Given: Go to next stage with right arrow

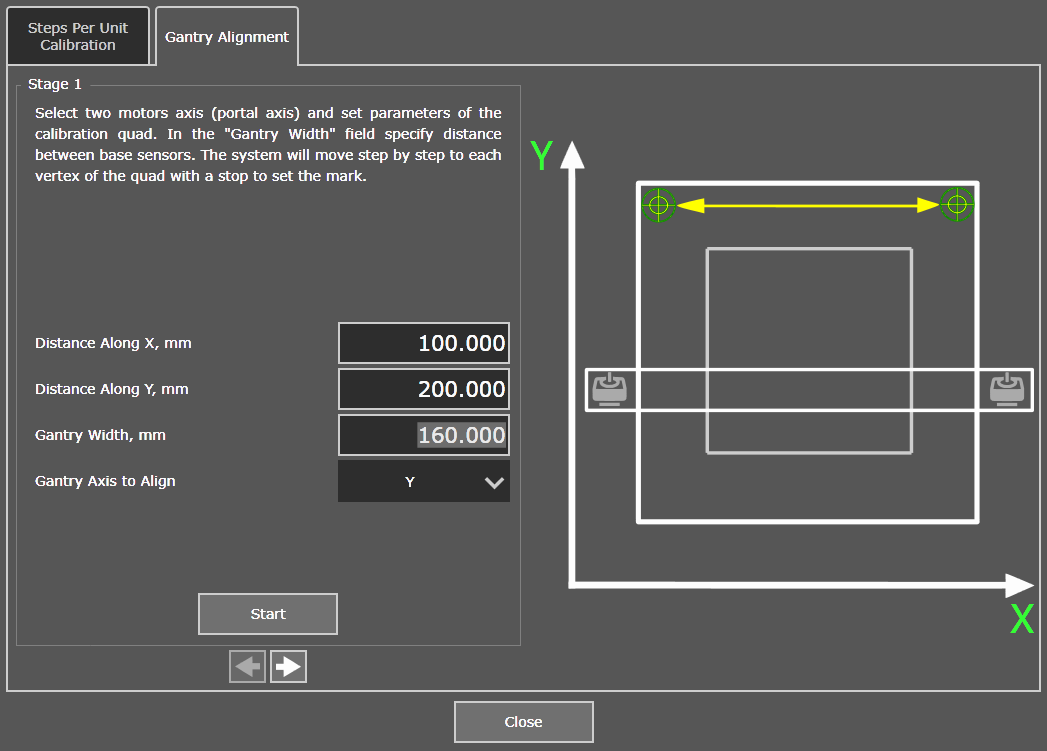Looking at the screenshot, I should [288, 666].
